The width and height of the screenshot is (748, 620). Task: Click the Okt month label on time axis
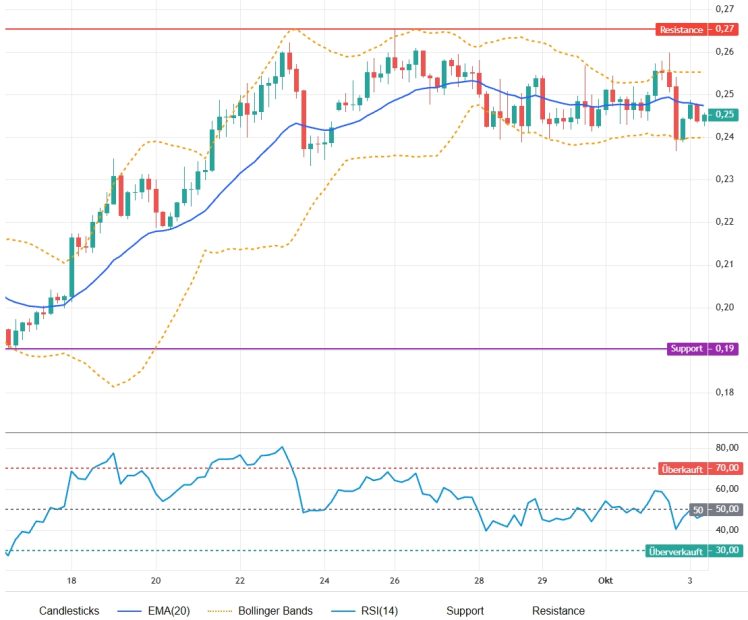[605, 580]
